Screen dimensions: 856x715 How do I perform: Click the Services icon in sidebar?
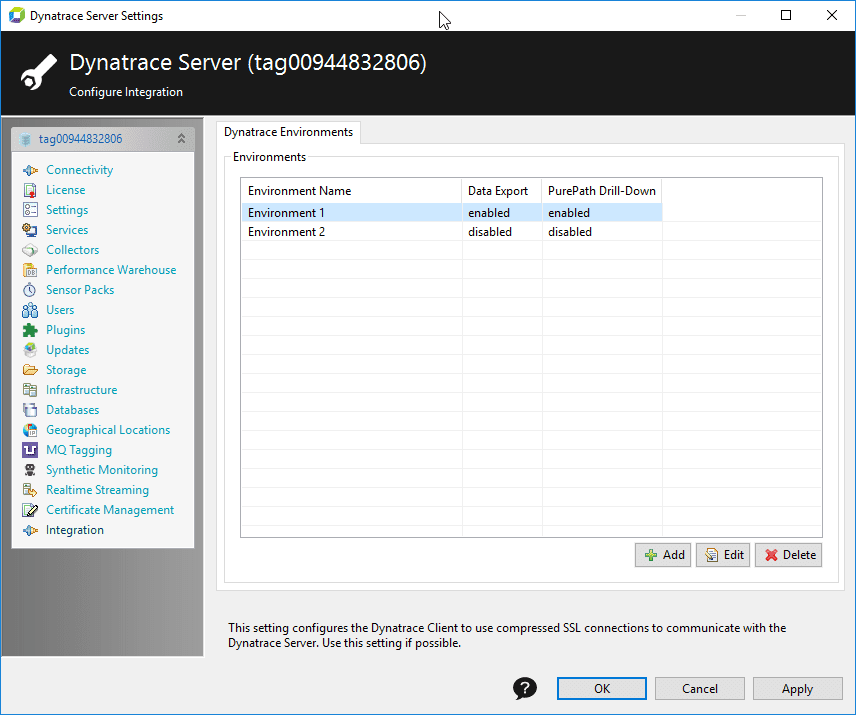(x=30, y=230)
